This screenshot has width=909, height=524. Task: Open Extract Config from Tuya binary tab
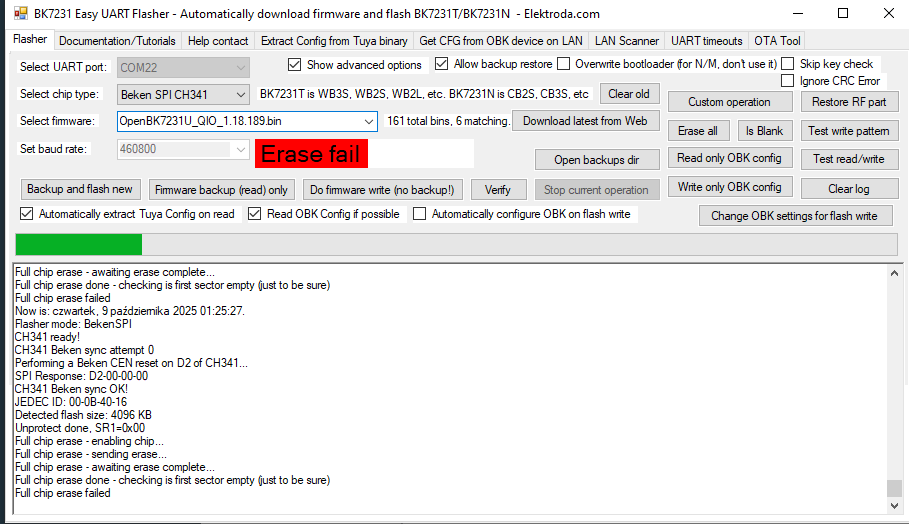[334, 41]
